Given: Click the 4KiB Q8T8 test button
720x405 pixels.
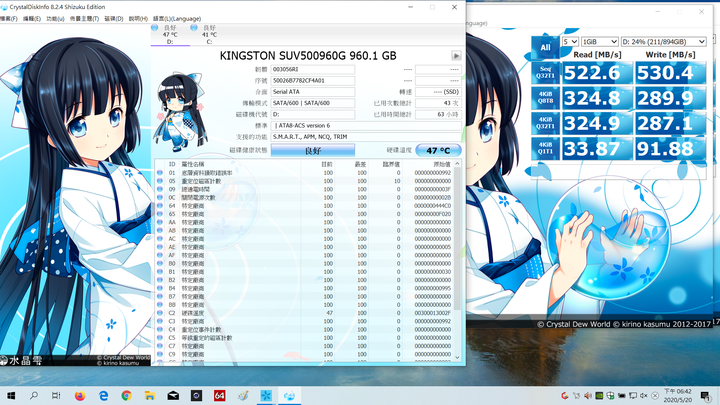Looking at the screenshot, I should pyautogui.click(x=546, y=98).
